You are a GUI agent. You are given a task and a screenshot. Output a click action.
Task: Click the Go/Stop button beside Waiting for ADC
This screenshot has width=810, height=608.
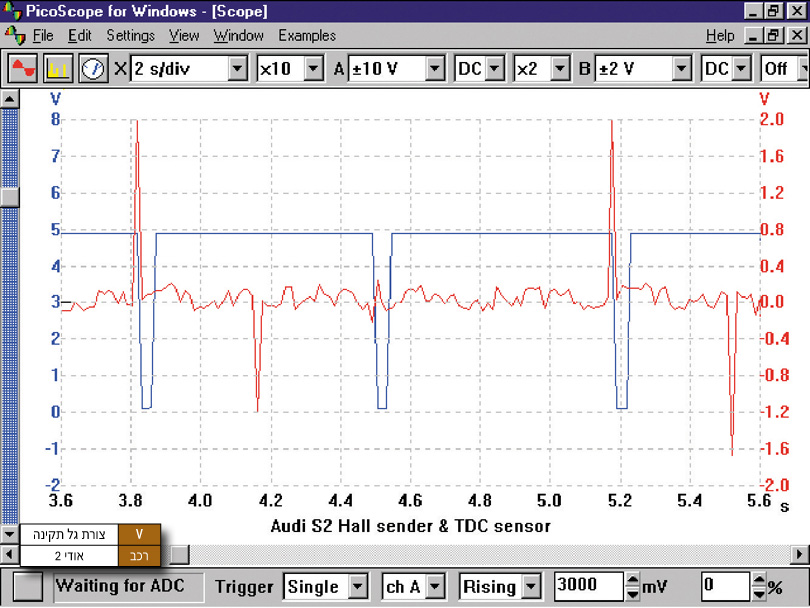pos(29,587)
